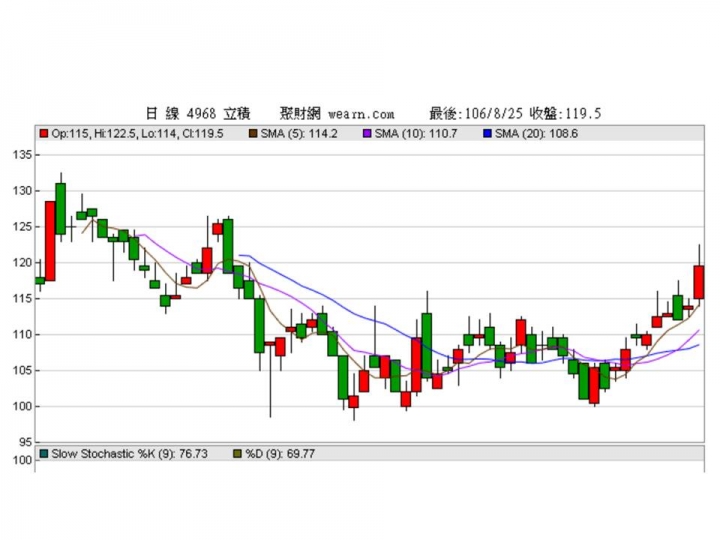Click the olive %D (9) legend swatch

[237, 454]
